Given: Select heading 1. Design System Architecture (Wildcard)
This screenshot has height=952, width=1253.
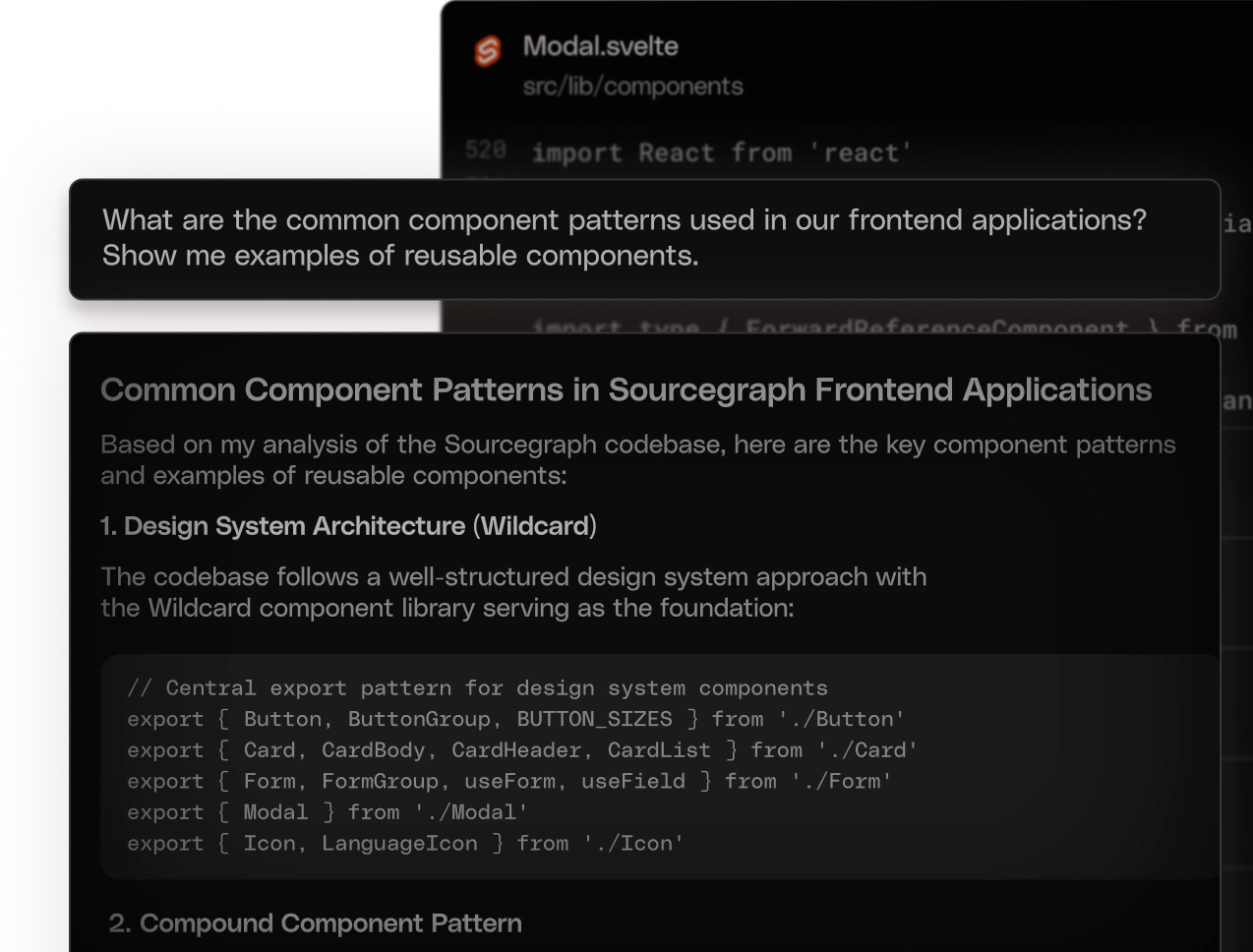Looking at the screenshot, I should click(348, 526).
